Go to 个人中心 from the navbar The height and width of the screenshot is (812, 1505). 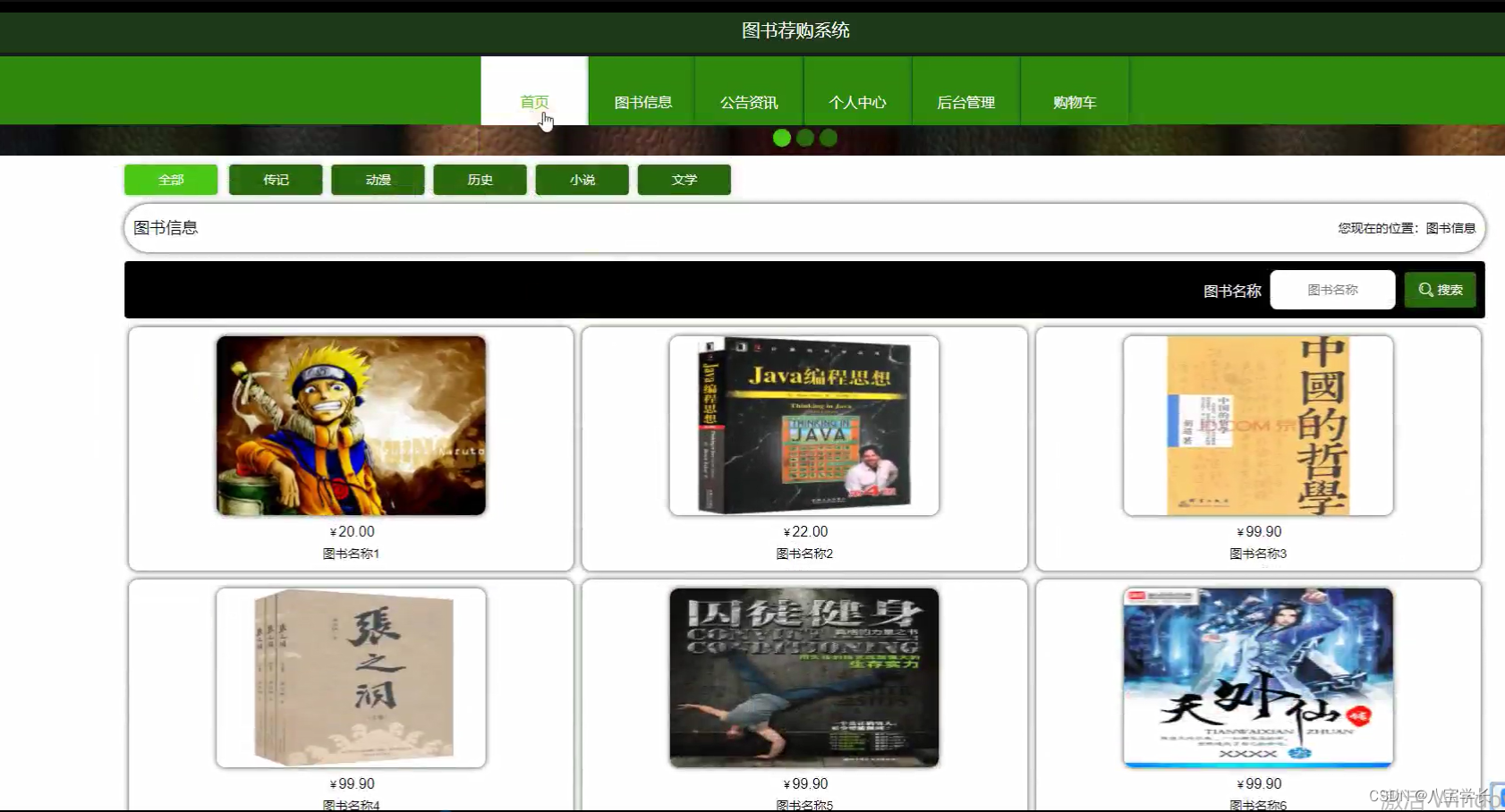pyautogui.click(x=857, y=102)
